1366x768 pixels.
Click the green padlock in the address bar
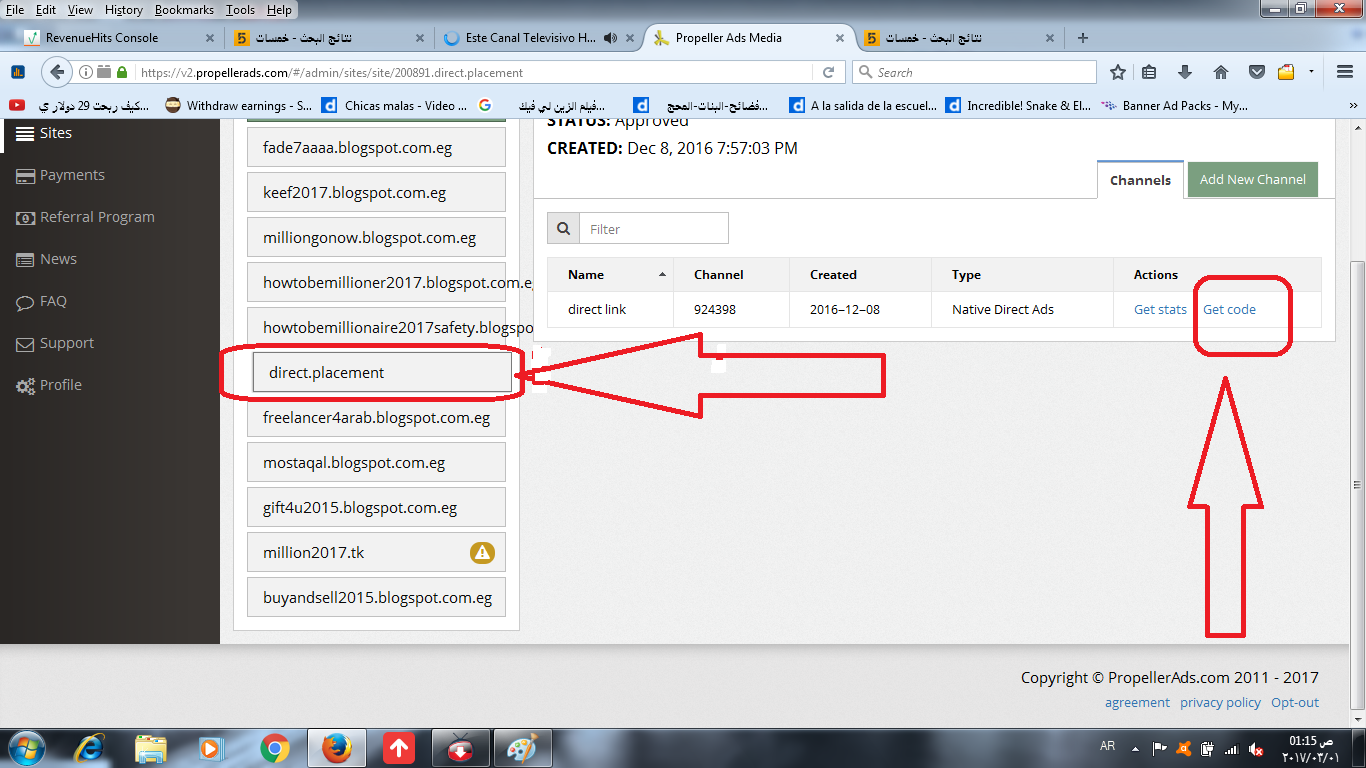122,72
